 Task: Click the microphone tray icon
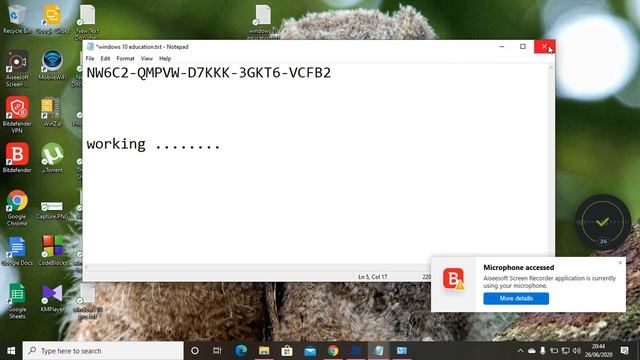tap(542, 351)
